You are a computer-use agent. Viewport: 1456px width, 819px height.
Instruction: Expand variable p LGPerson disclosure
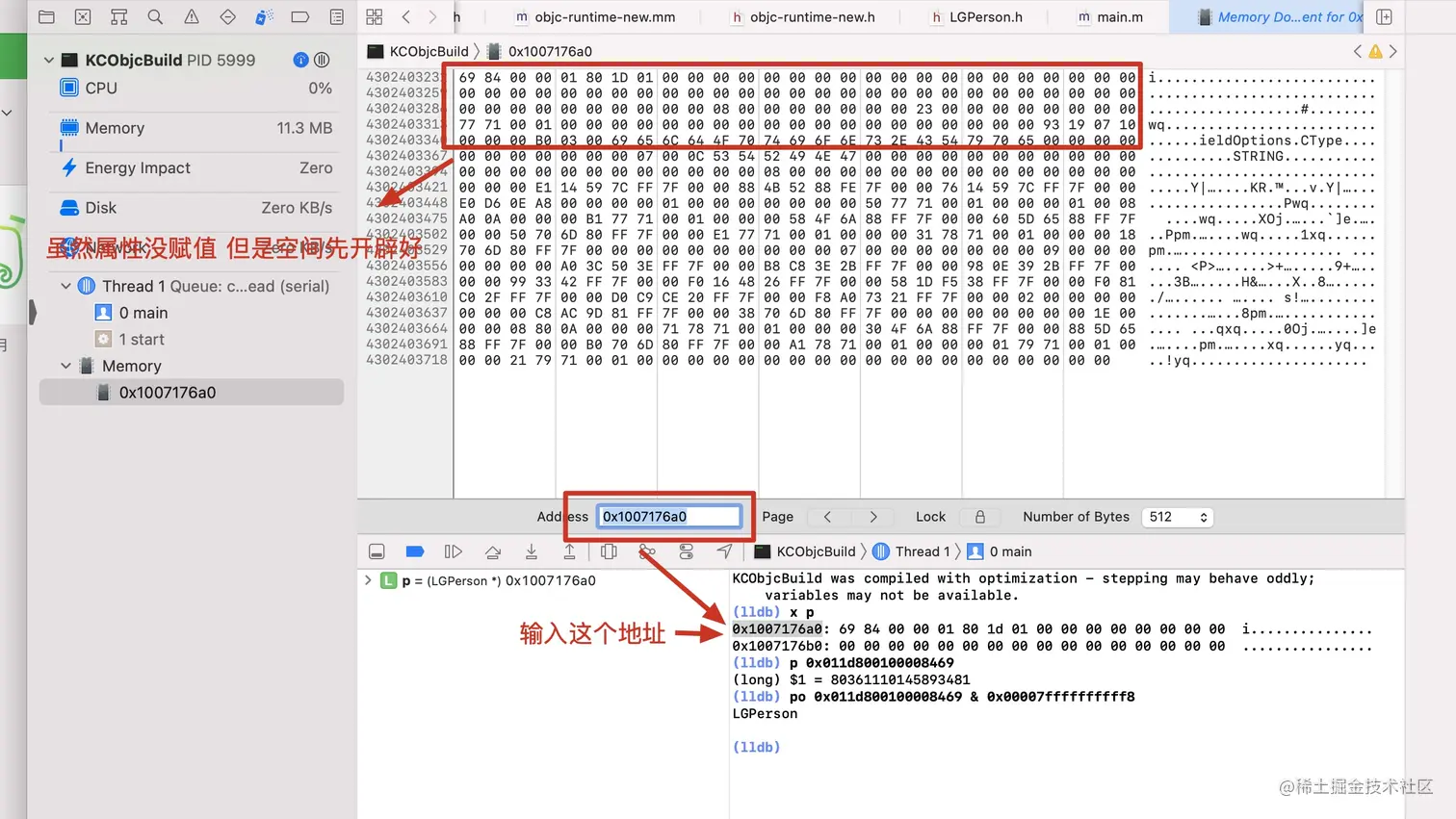(368, 580)
